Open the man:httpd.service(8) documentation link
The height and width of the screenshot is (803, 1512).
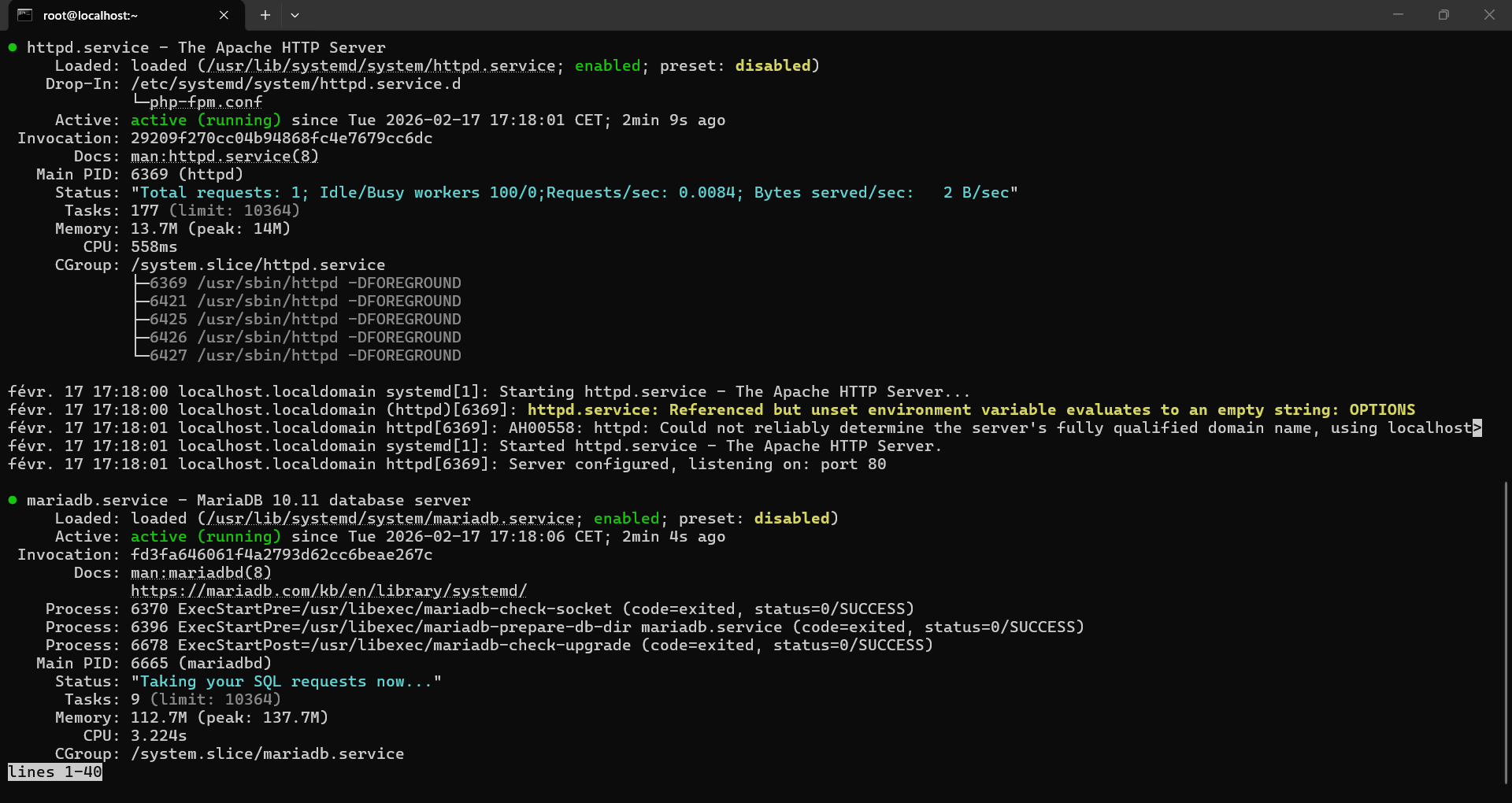(x=224, y=156)
